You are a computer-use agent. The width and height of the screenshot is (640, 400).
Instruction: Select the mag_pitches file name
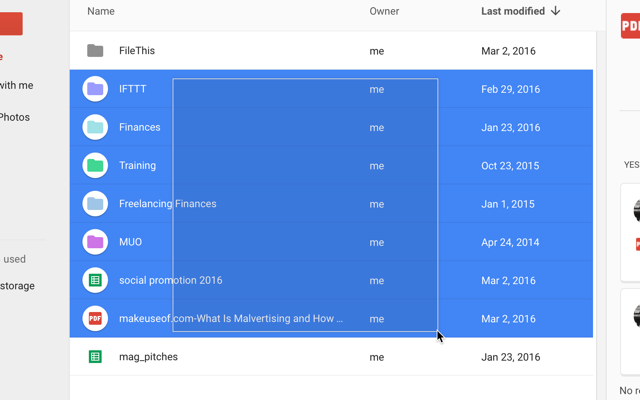pyautogui.click(x=149, y=357)
